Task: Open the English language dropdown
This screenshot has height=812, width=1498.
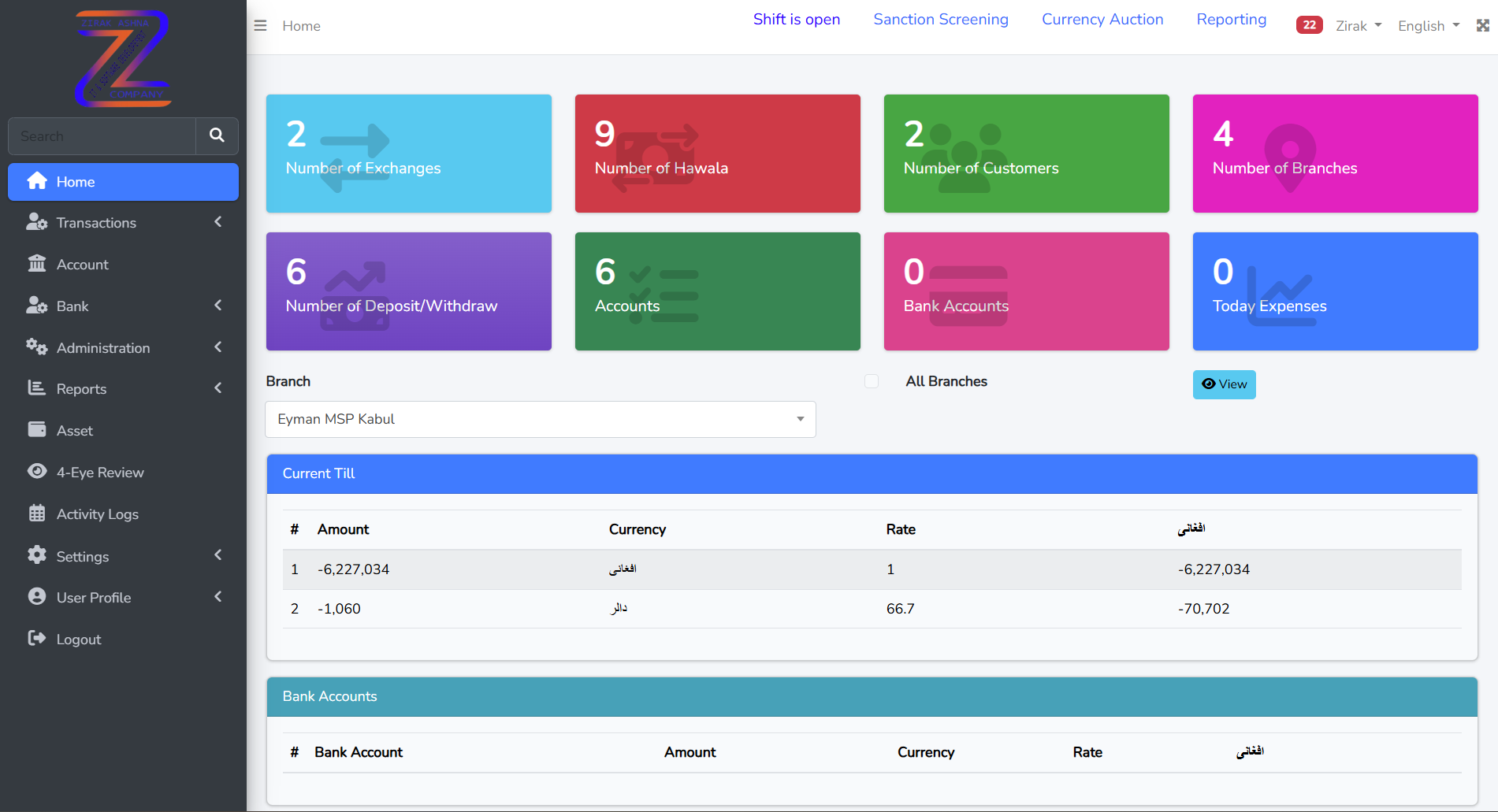Action: click(1428, 26)
